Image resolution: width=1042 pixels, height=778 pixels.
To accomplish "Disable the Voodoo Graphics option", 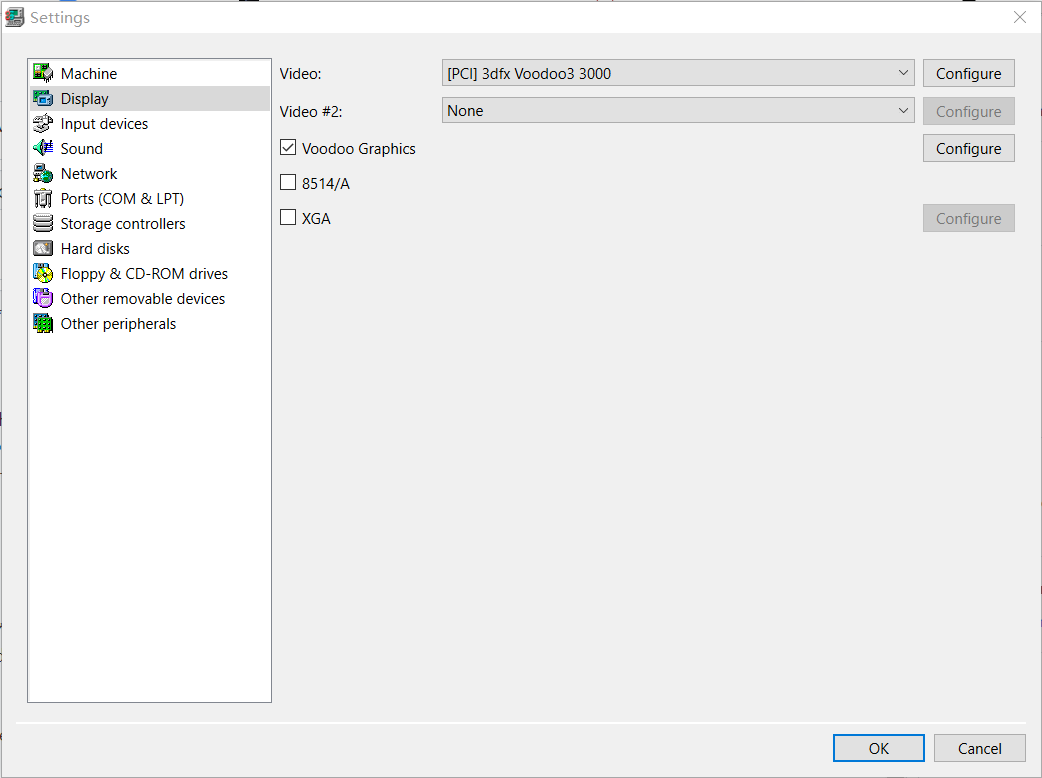I will tap(288, 147).
